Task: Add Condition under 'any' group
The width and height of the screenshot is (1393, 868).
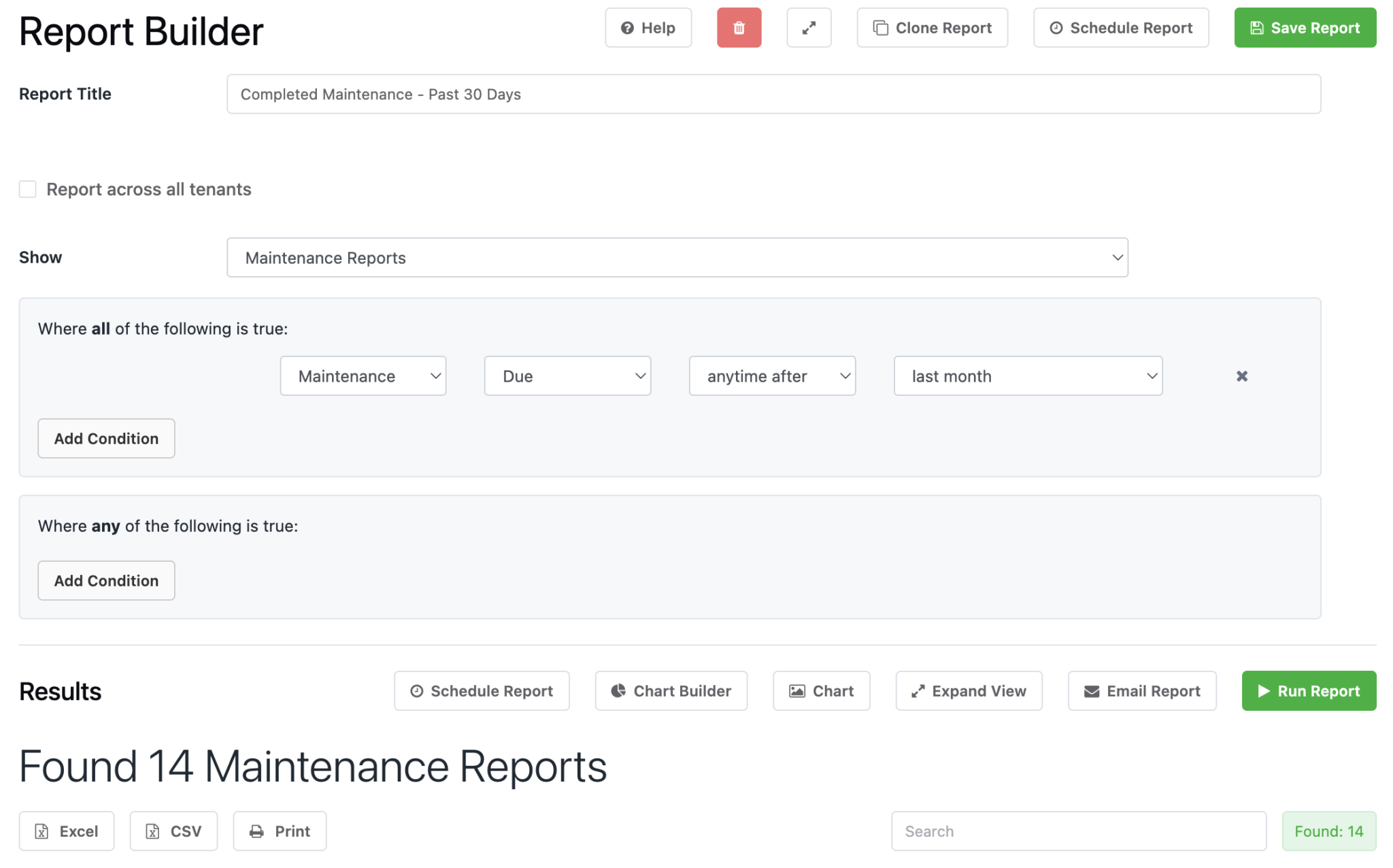Action: (106, 580)
